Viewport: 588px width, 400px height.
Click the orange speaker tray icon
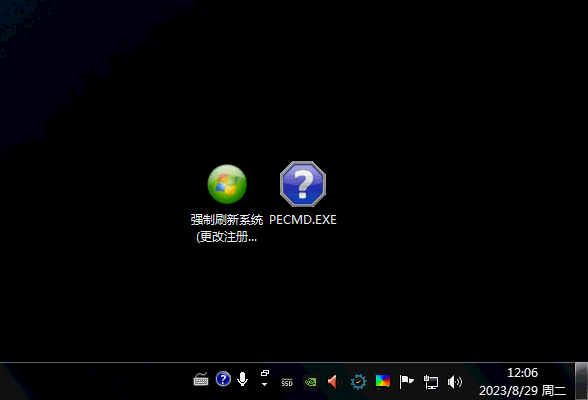[x=334, y=382]
